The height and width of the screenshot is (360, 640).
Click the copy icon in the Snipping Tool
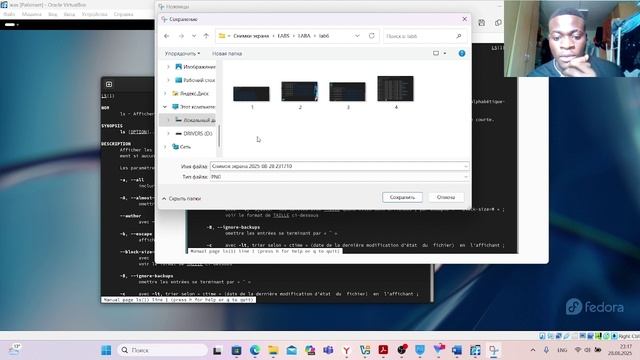(x=498, y=23)
